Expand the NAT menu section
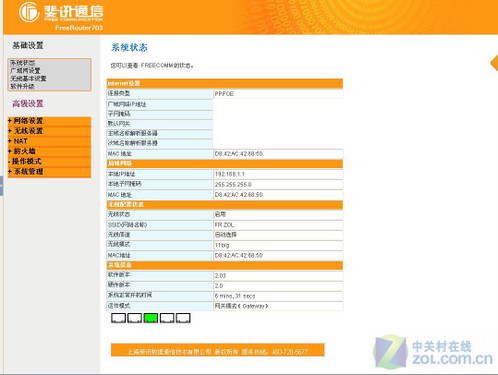498x375 pixels. 49,141
